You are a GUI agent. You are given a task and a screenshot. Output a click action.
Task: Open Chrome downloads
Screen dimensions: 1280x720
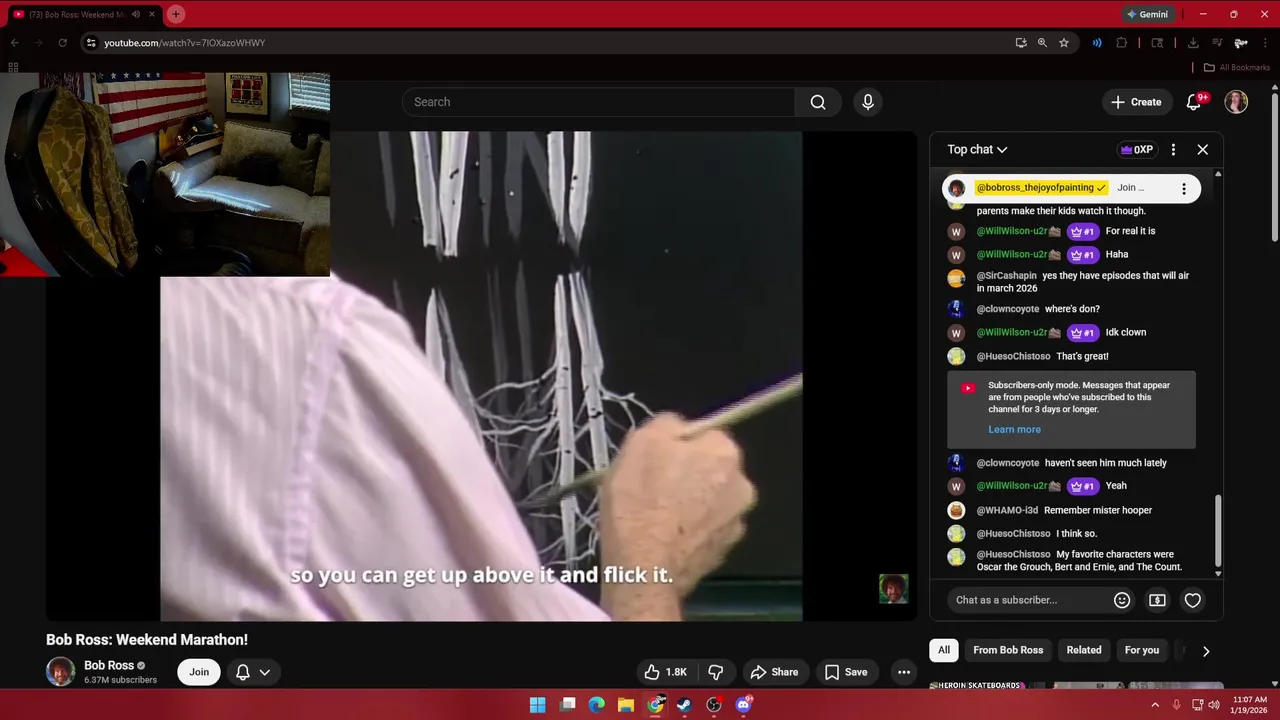point(1193,43)
